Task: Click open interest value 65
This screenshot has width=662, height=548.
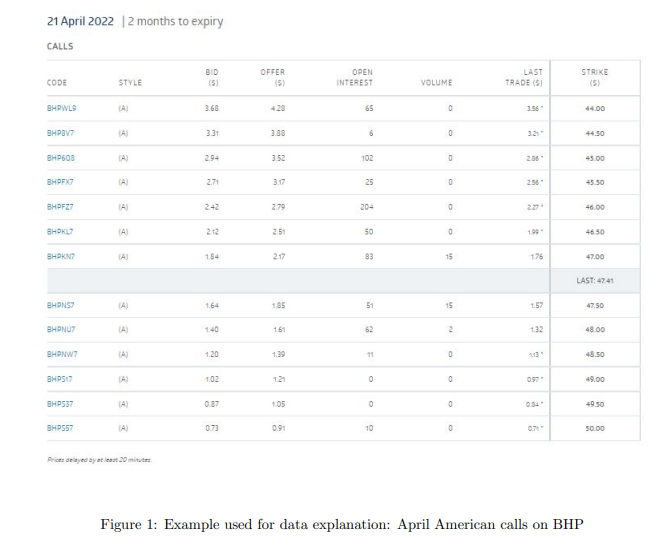Action: pos(369,109)
